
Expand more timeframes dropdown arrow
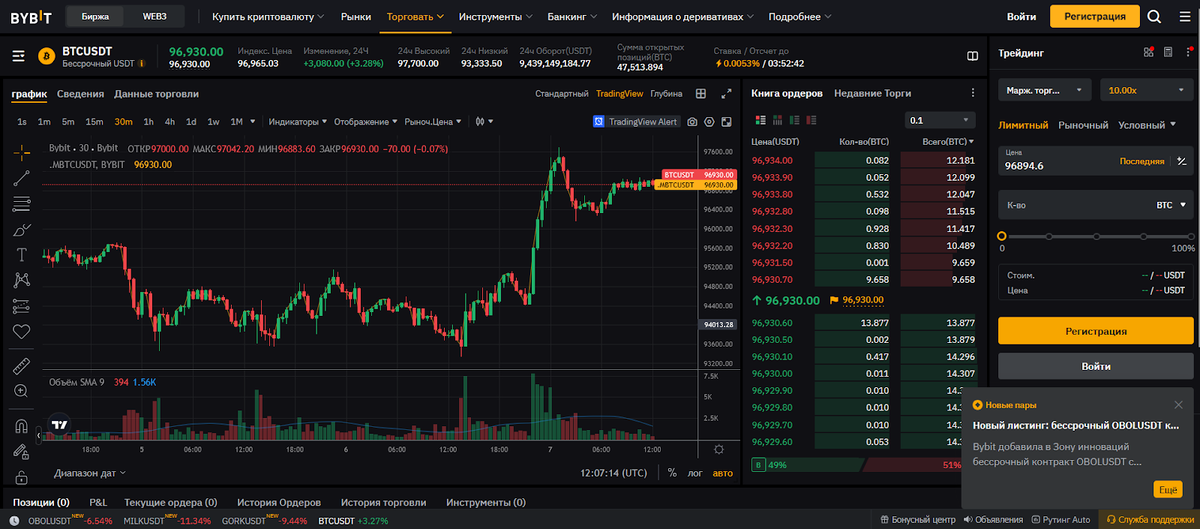click(253, 122)
